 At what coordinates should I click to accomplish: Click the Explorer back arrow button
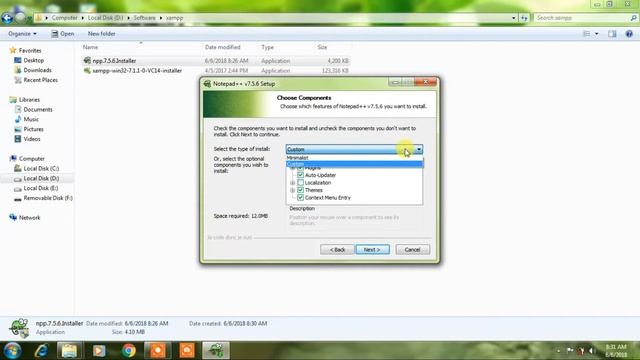[x=7, y=18]
